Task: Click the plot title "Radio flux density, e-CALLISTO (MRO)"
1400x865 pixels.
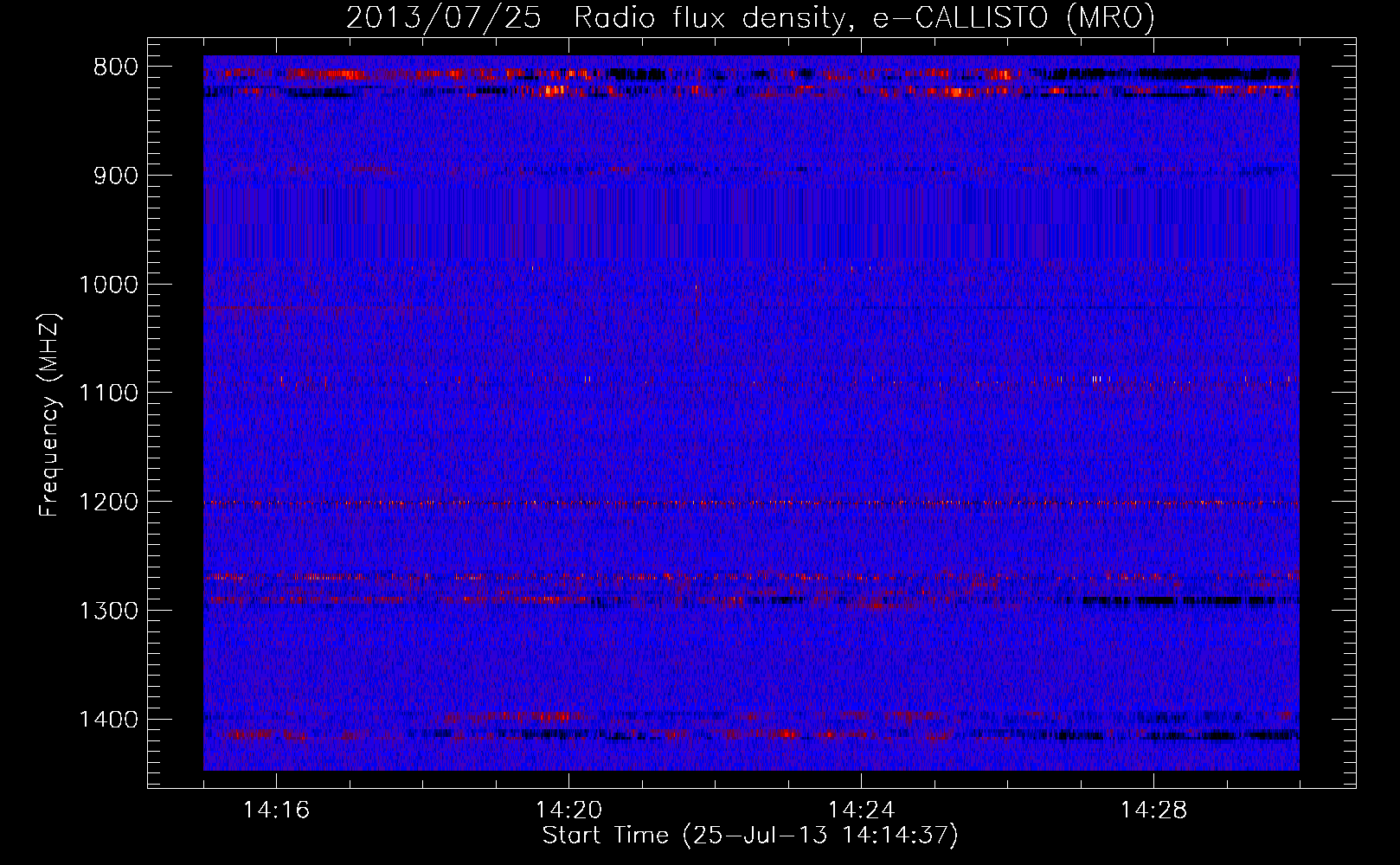Action: click(x=864, y=17)
